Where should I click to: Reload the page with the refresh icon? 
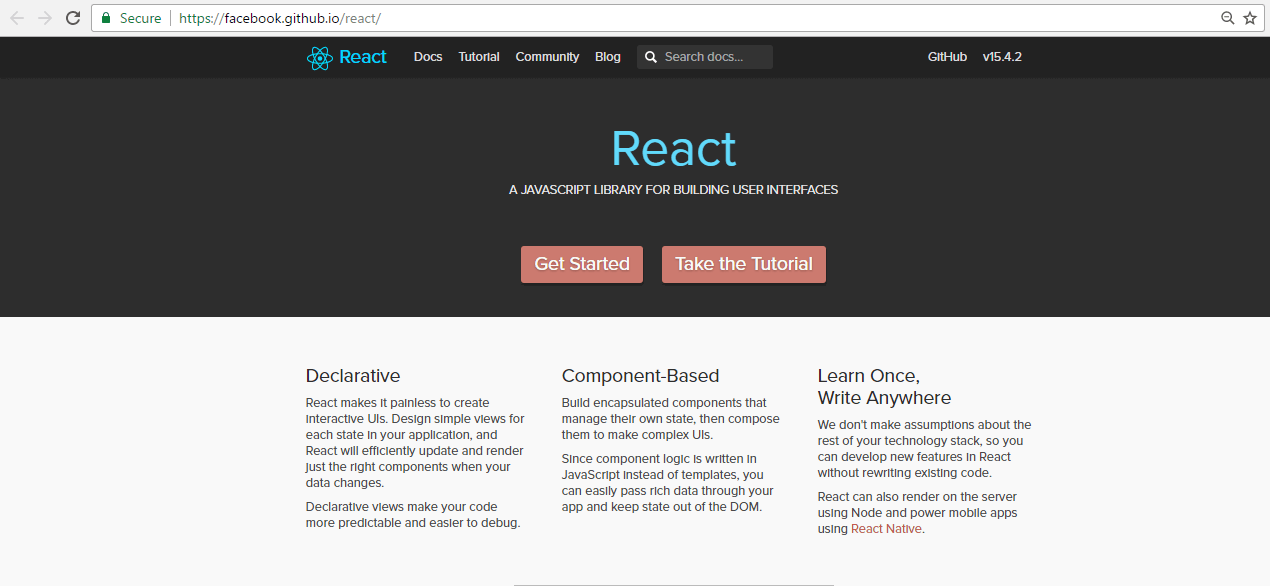click(73, 18)
